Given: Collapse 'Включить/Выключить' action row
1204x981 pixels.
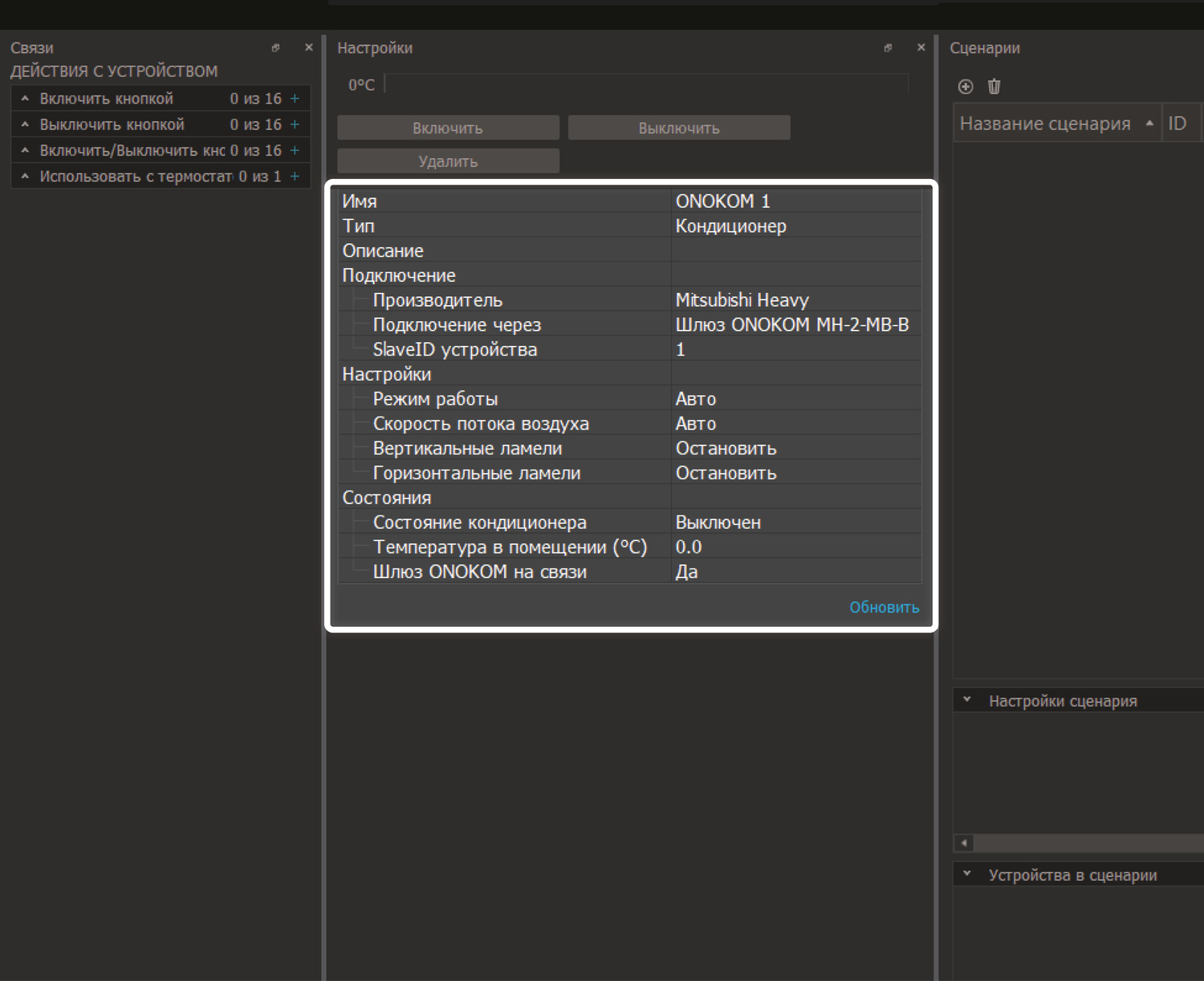Looking at the screenshot, I should coord(25,150).
